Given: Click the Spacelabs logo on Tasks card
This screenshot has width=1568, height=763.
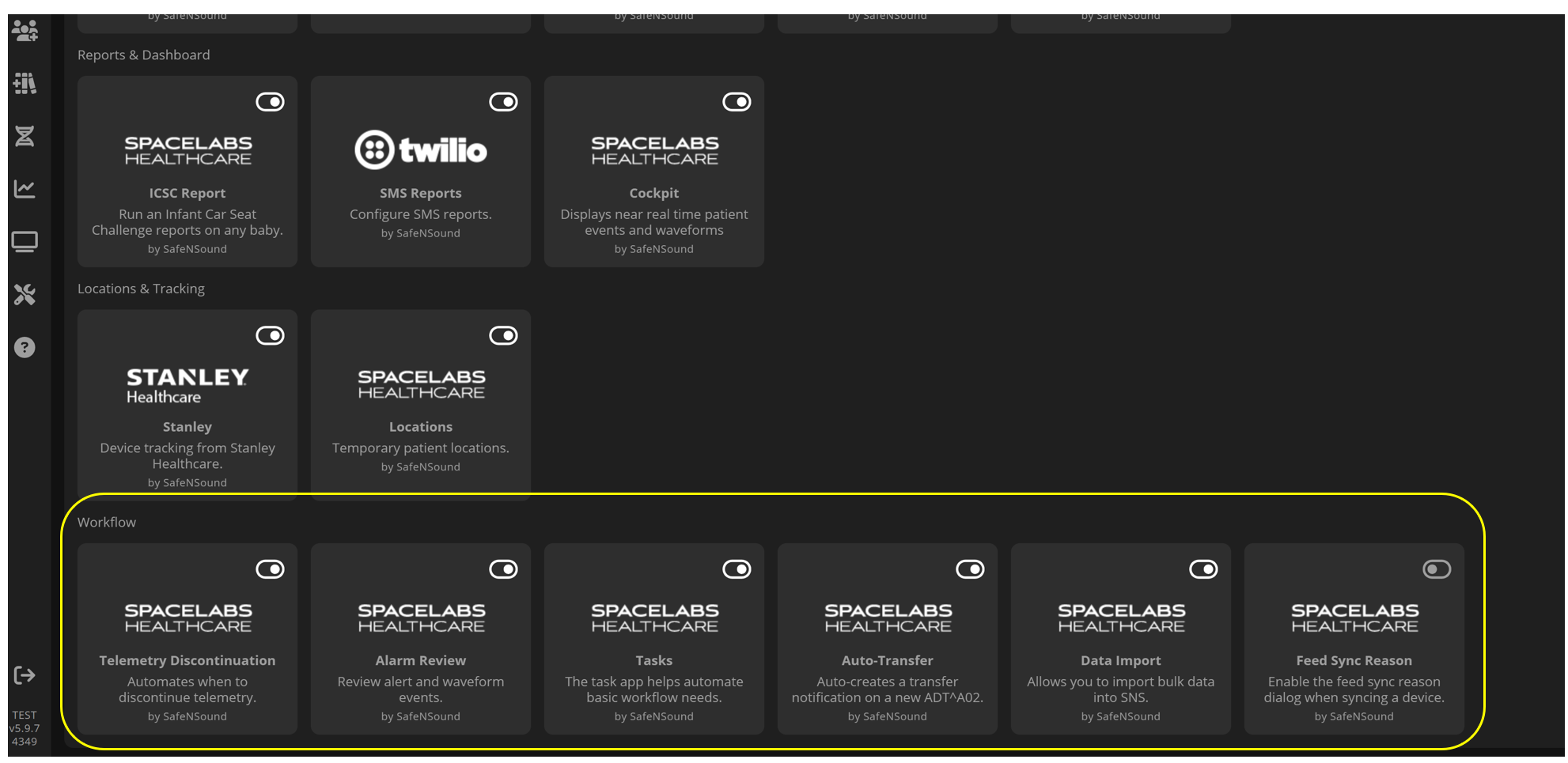Looking at the screenshot, I should click(x=654, y=618).
